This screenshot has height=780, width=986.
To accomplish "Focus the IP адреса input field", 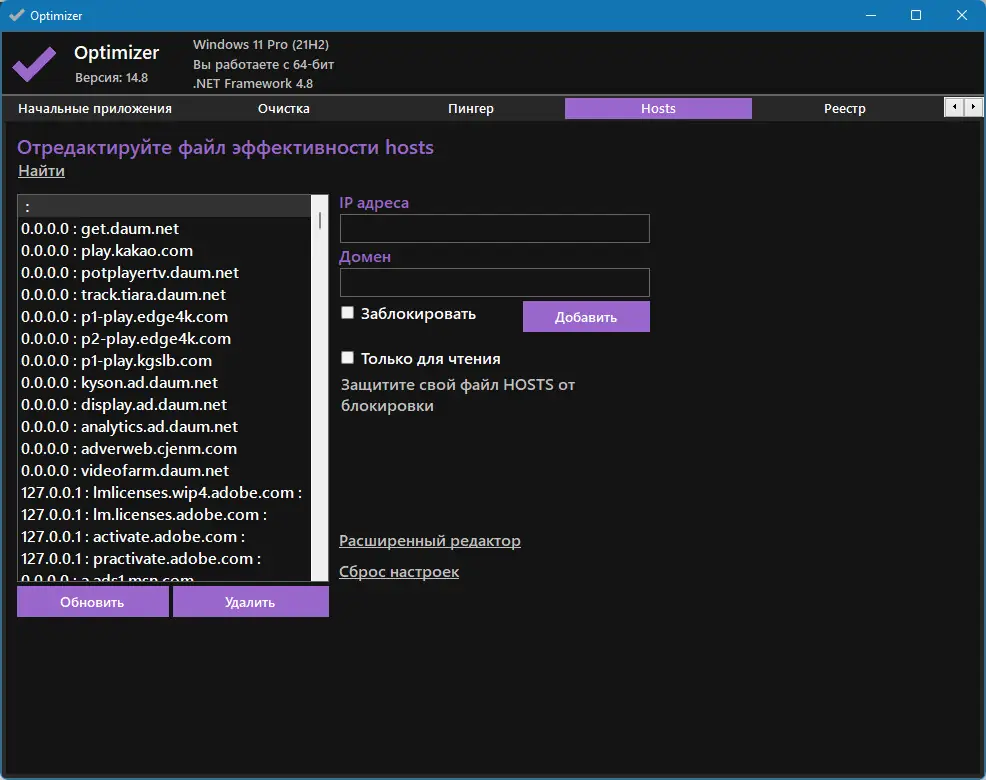I will pyautogui.click(x=494, y=228).
